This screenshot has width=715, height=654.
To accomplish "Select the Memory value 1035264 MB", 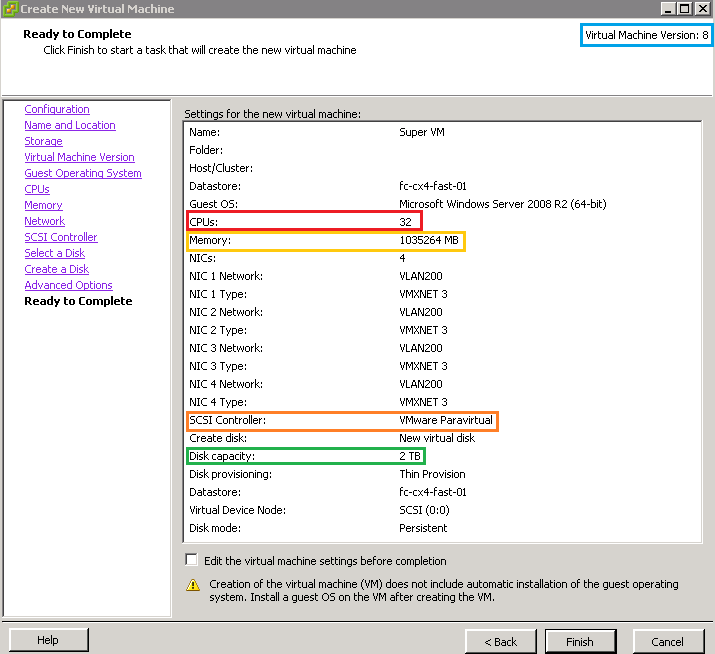I will [429, 240].
